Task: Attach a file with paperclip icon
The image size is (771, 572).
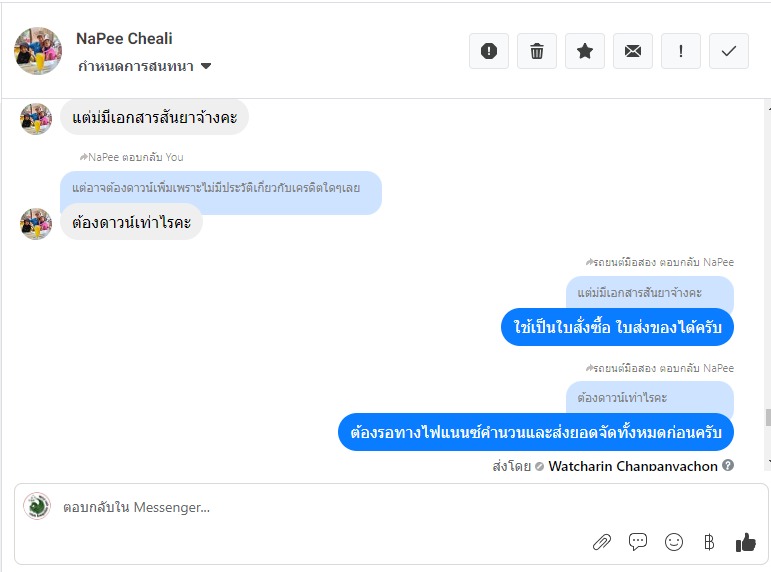Action: tap(602, 542)
